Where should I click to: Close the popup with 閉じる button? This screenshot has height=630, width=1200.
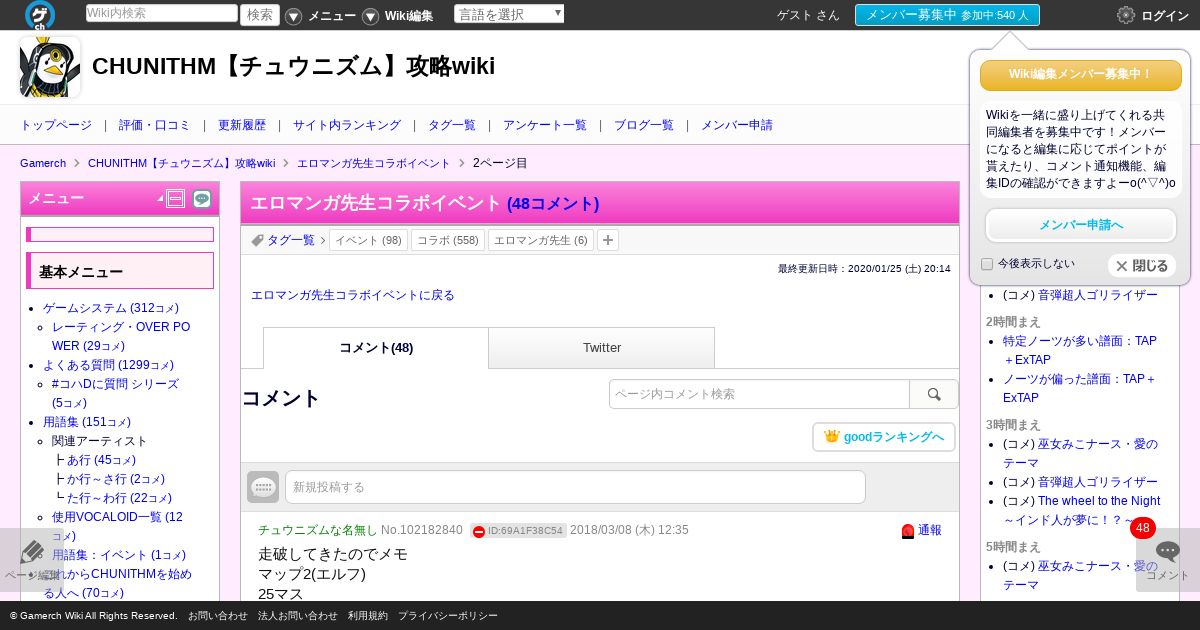tap(1142, 266)
